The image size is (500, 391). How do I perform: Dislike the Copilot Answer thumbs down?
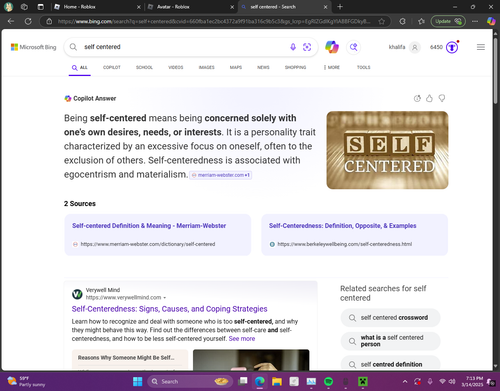pos(442,98)
